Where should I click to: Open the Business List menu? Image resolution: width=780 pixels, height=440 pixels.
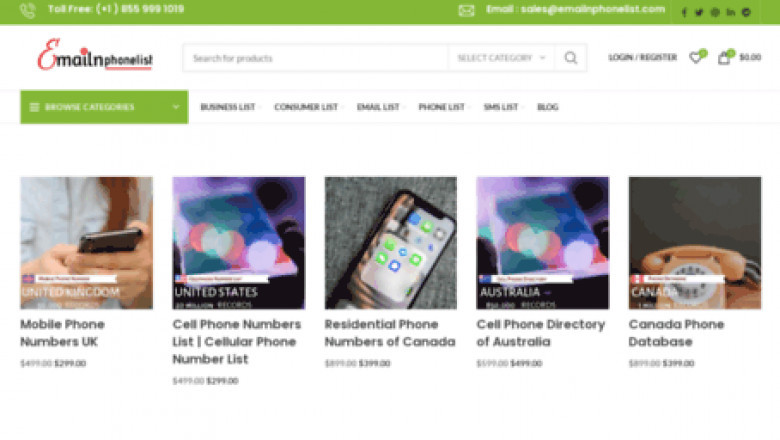click(228, 107)
